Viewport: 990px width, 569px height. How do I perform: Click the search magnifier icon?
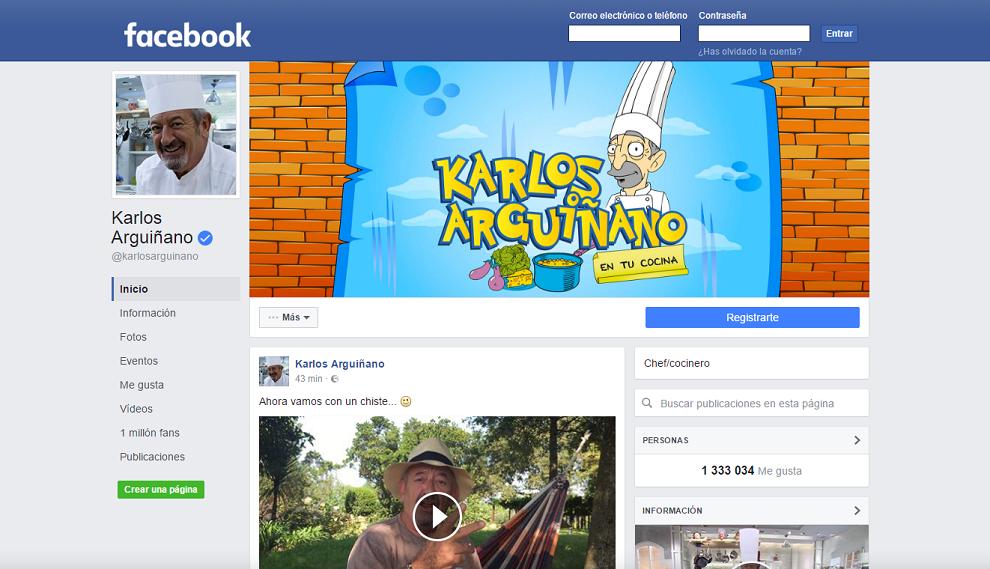pyautogui.click(x=647, y=403)
